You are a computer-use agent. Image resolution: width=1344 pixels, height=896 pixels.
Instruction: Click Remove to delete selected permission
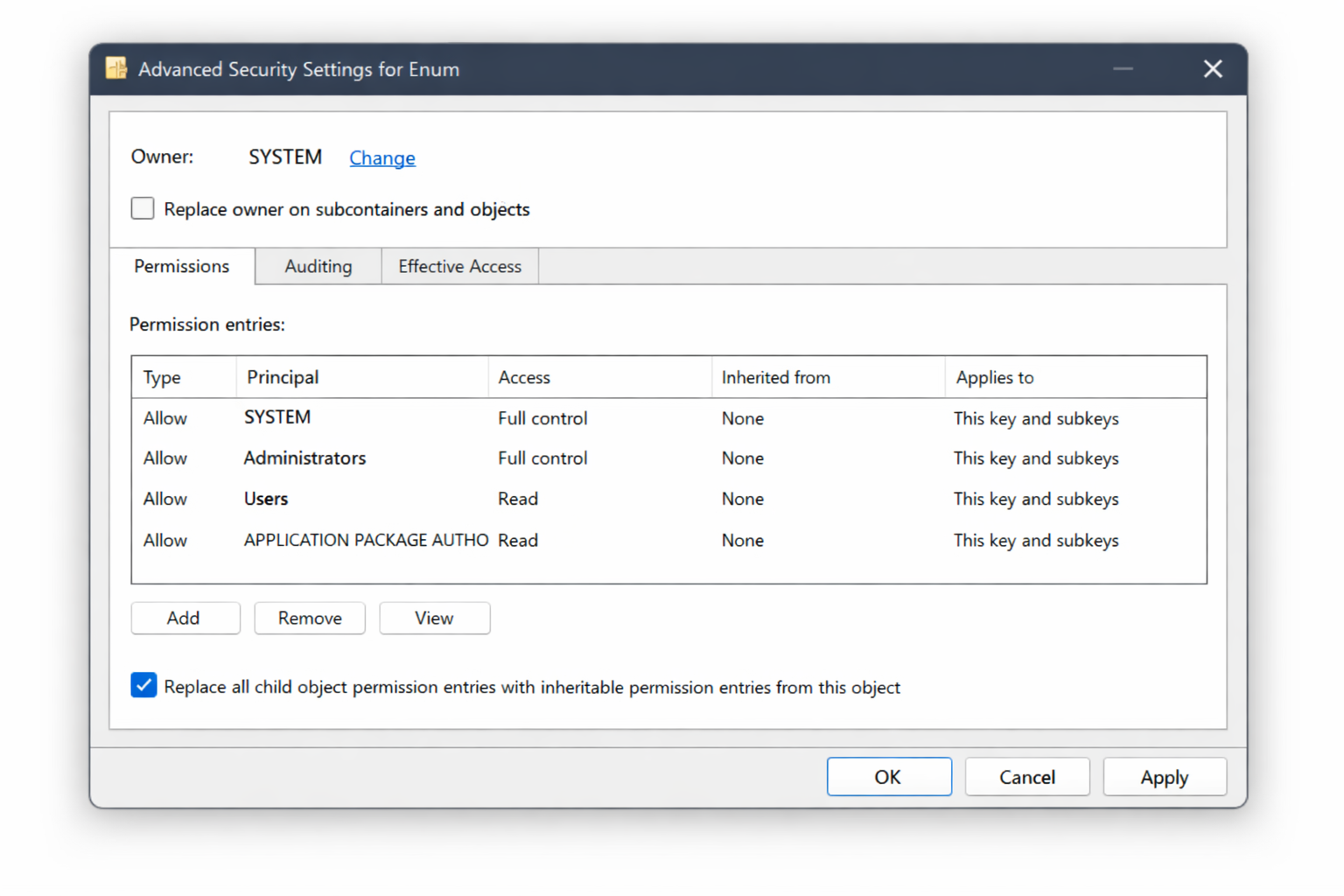tap(309, 618)
